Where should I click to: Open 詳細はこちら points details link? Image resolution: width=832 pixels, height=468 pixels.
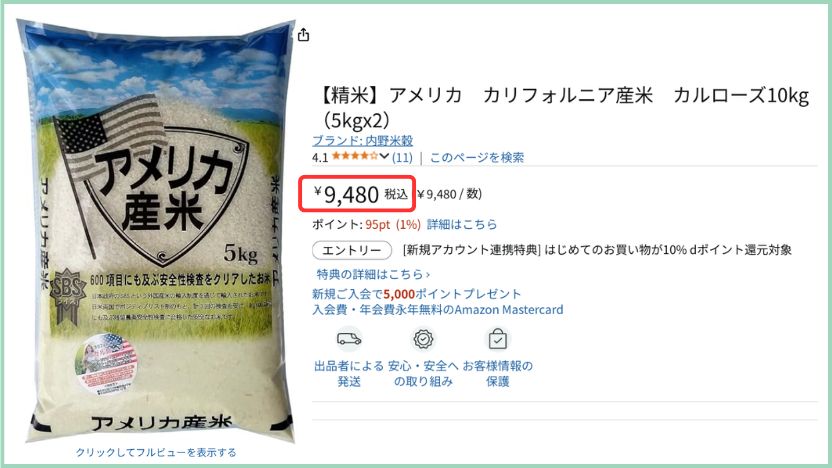(x=462, y=224)
